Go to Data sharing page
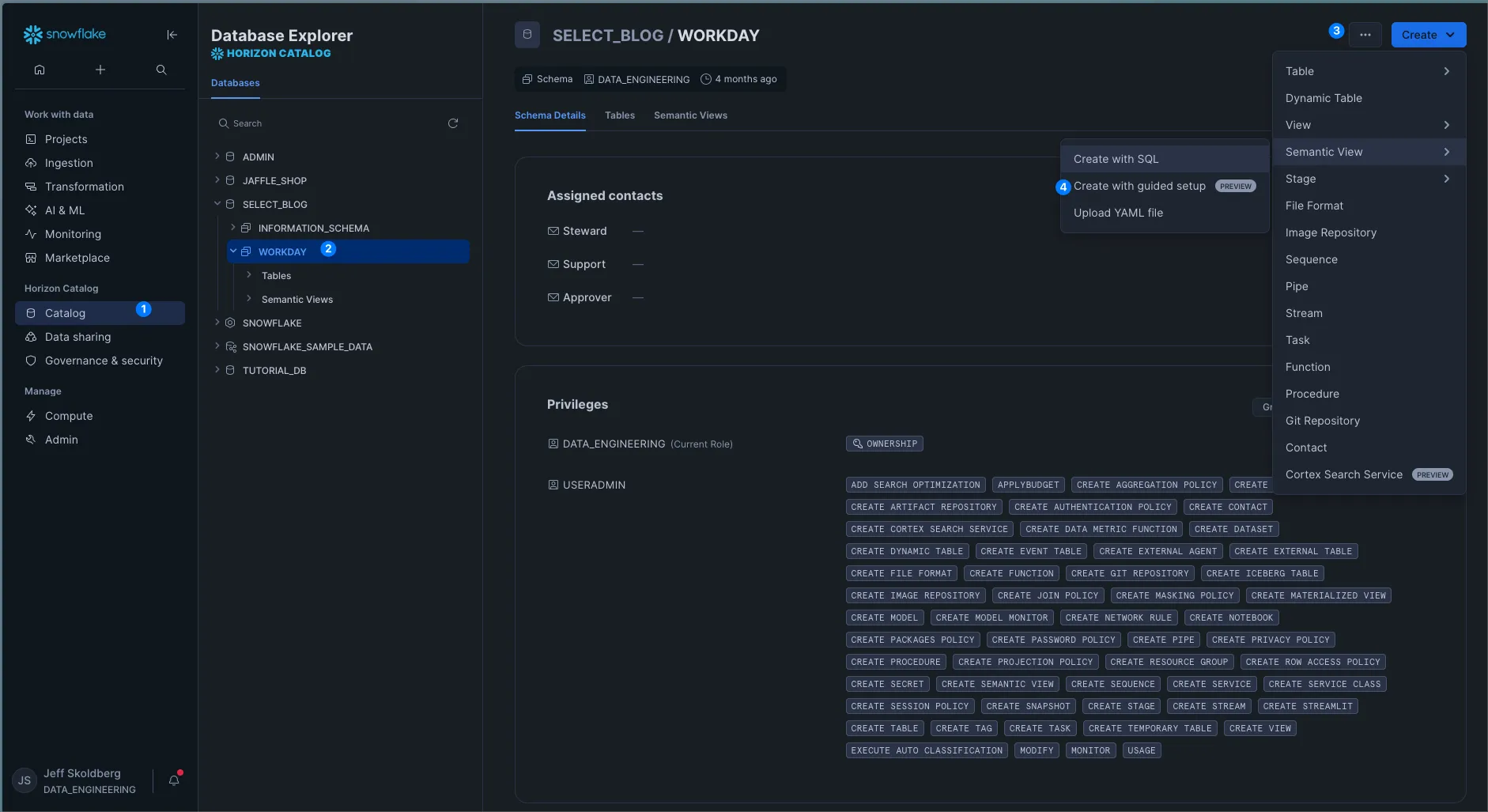 (x=100, y=337)
